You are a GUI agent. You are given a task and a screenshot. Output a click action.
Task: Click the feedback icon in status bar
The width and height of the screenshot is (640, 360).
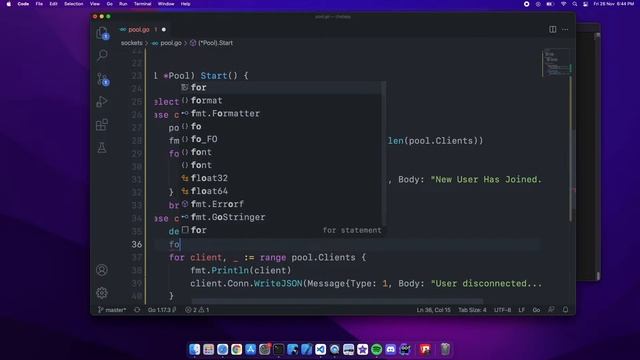[551, 310]
